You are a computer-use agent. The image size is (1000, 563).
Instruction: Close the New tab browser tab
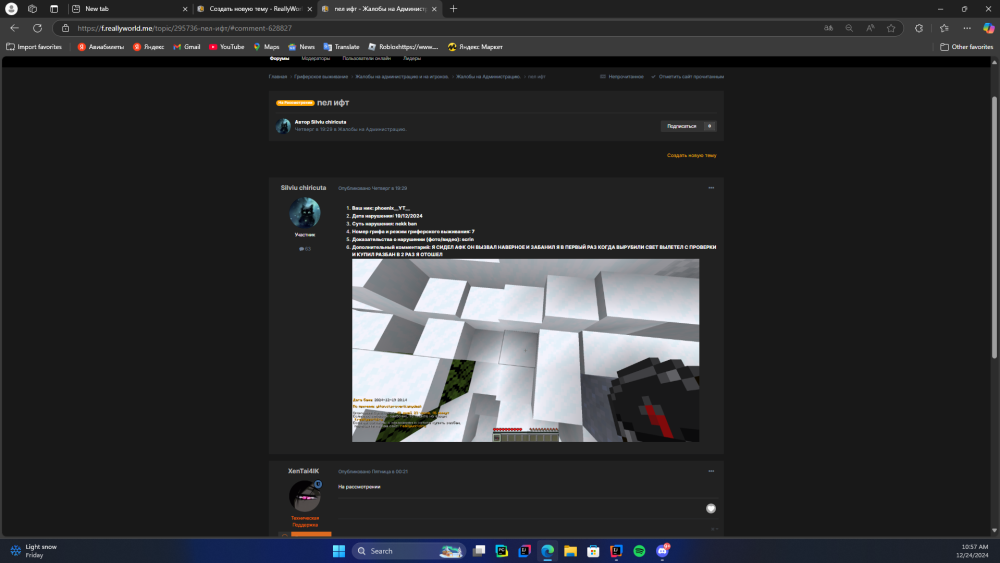185,9
